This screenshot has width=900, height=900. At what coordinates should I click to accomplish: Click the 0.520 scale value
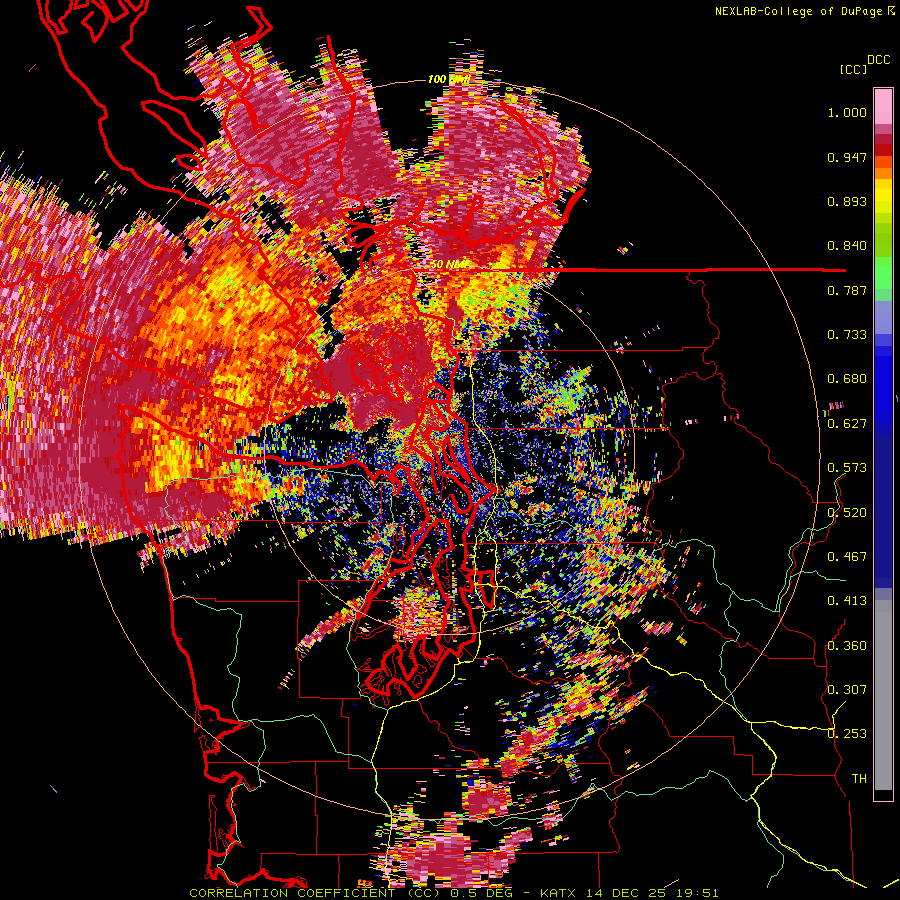pyautogui.click(x=847, y=513)
